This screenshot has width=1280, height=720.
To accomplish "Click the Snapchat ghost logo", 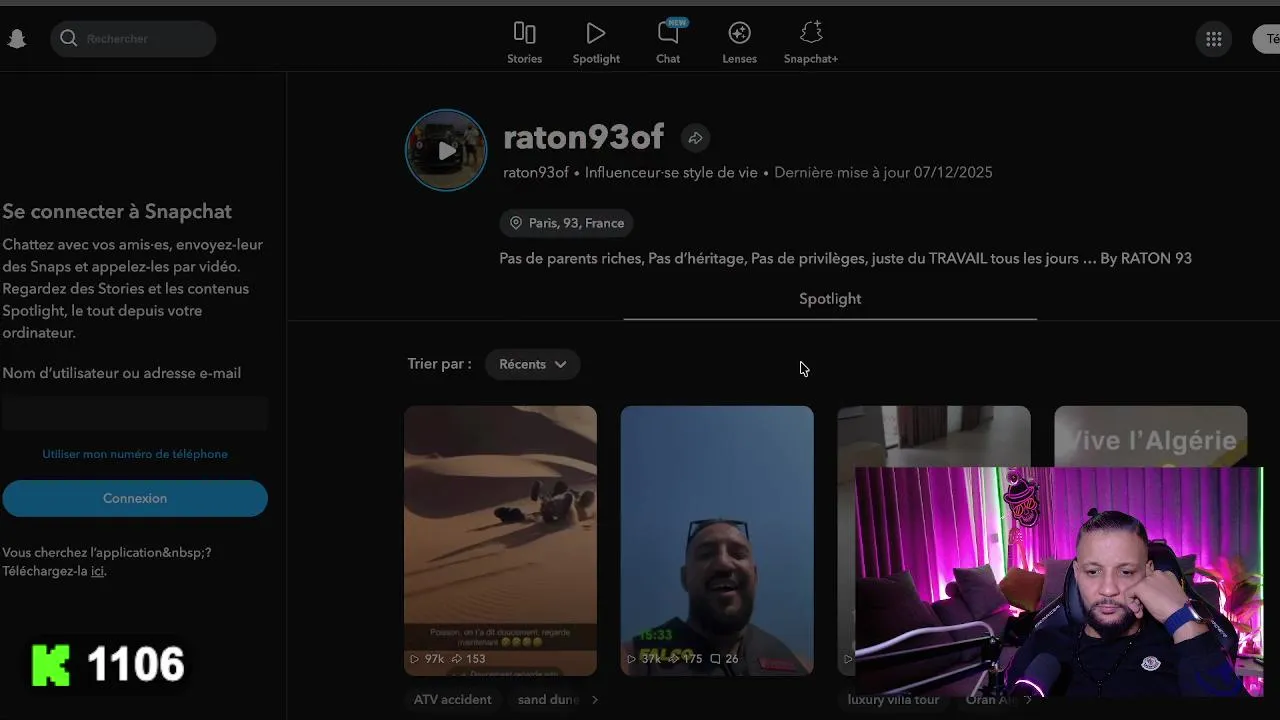I will pos(16,39).
